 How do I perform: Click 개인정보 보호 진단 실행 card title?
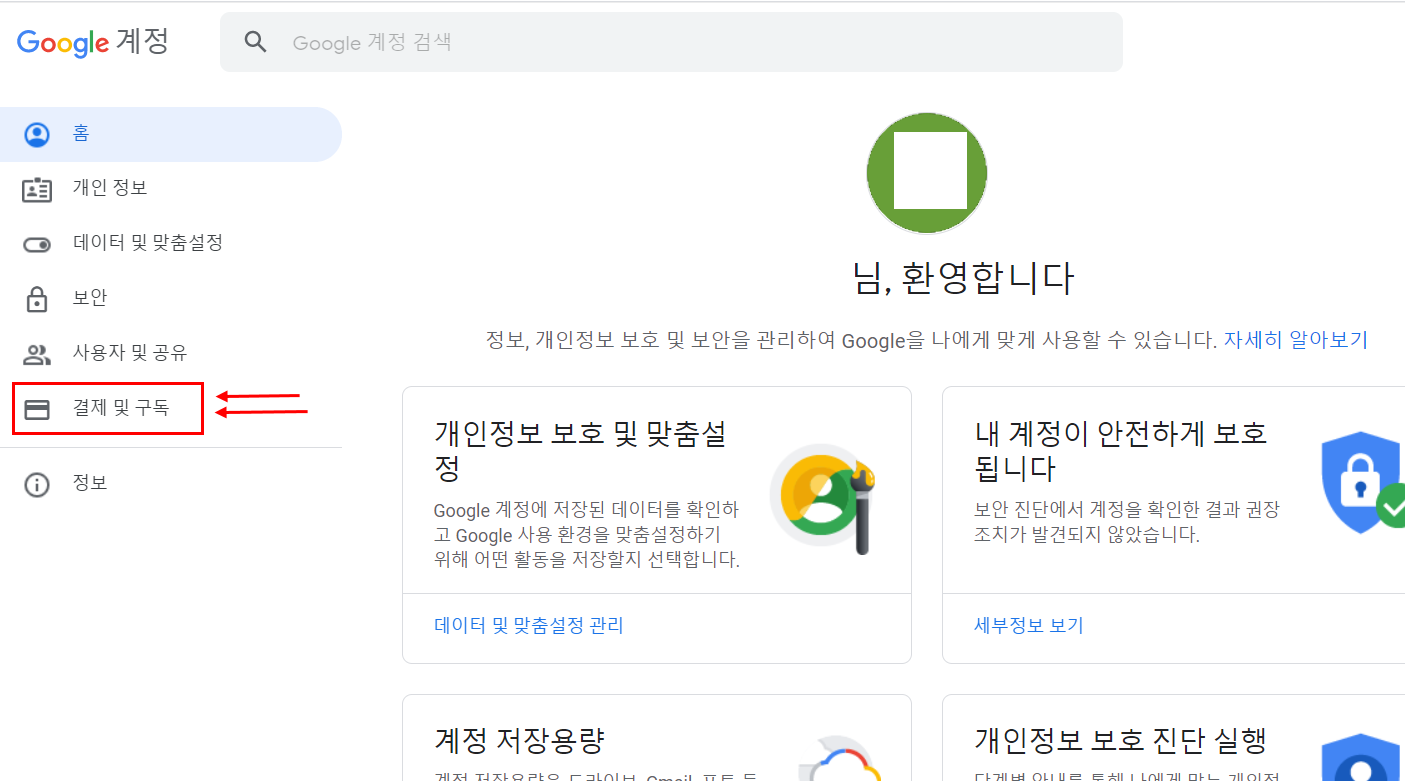point(1121,741)
